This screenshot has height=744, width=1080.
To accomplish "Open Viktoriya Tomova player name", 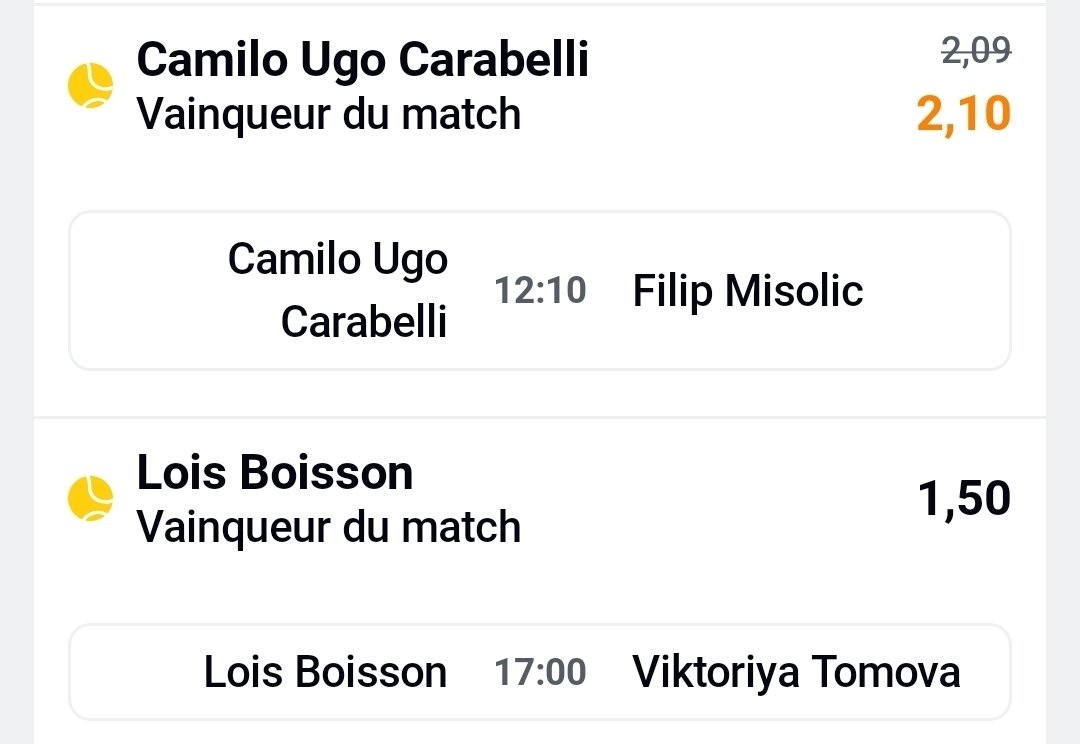I will tap(796, 672).
